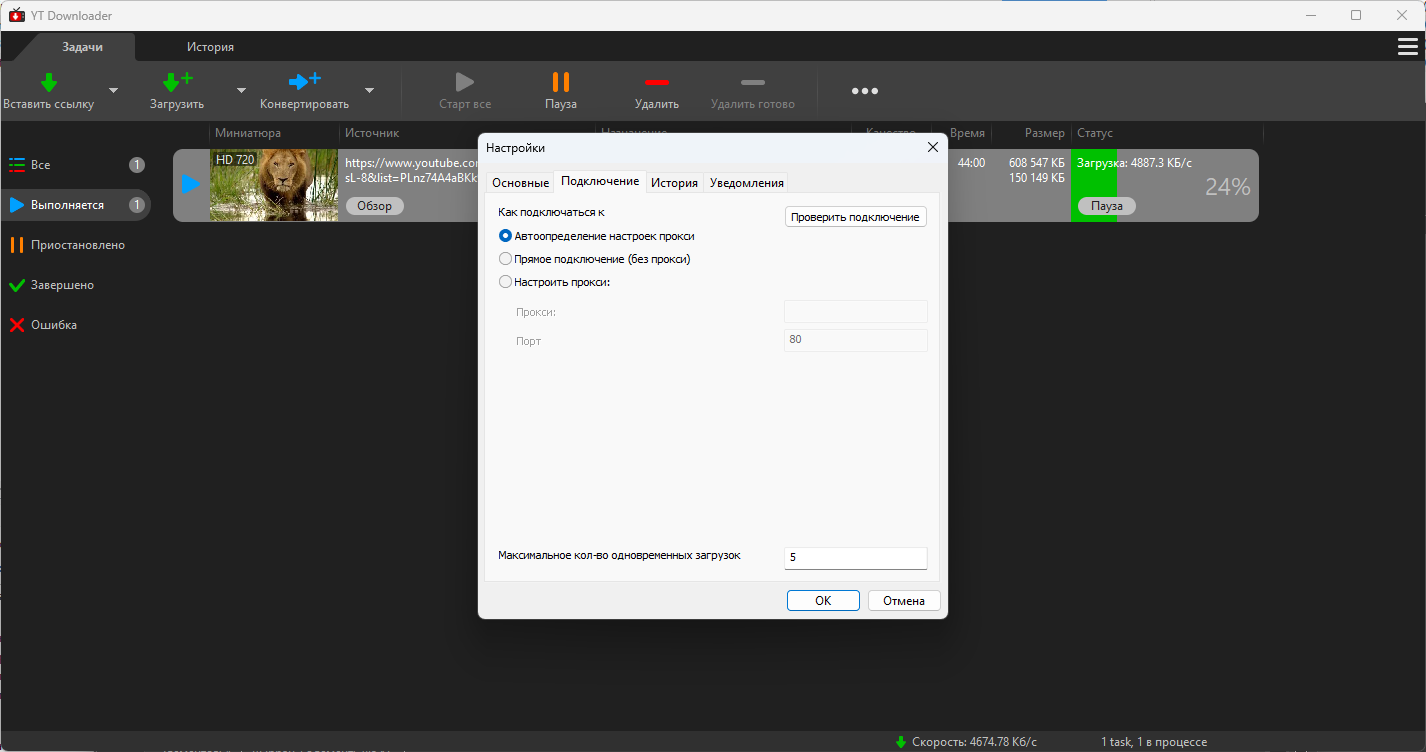Choose the configure proxy radio button
1426x752 pixels.
[505, 282]
